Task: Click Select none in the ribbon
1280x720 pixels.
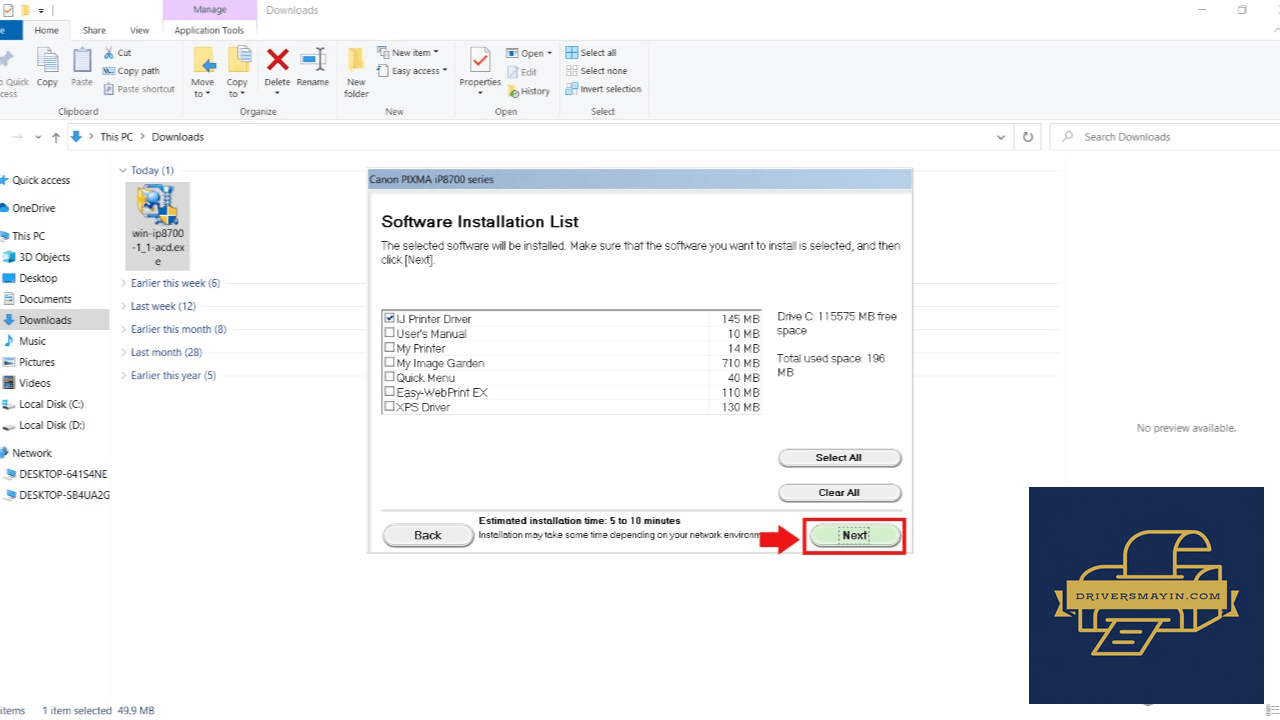Action: click(x=596, y=71)
